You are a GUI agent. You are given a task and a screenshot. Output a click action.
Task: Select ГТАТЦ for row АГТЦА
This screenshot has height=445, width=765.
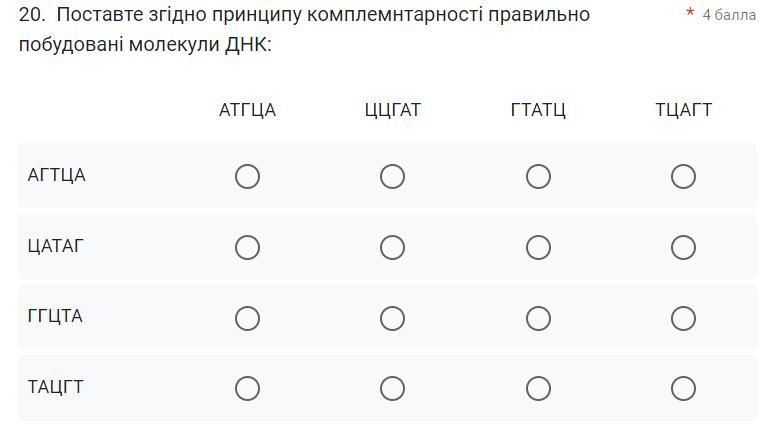click(538, 177)
